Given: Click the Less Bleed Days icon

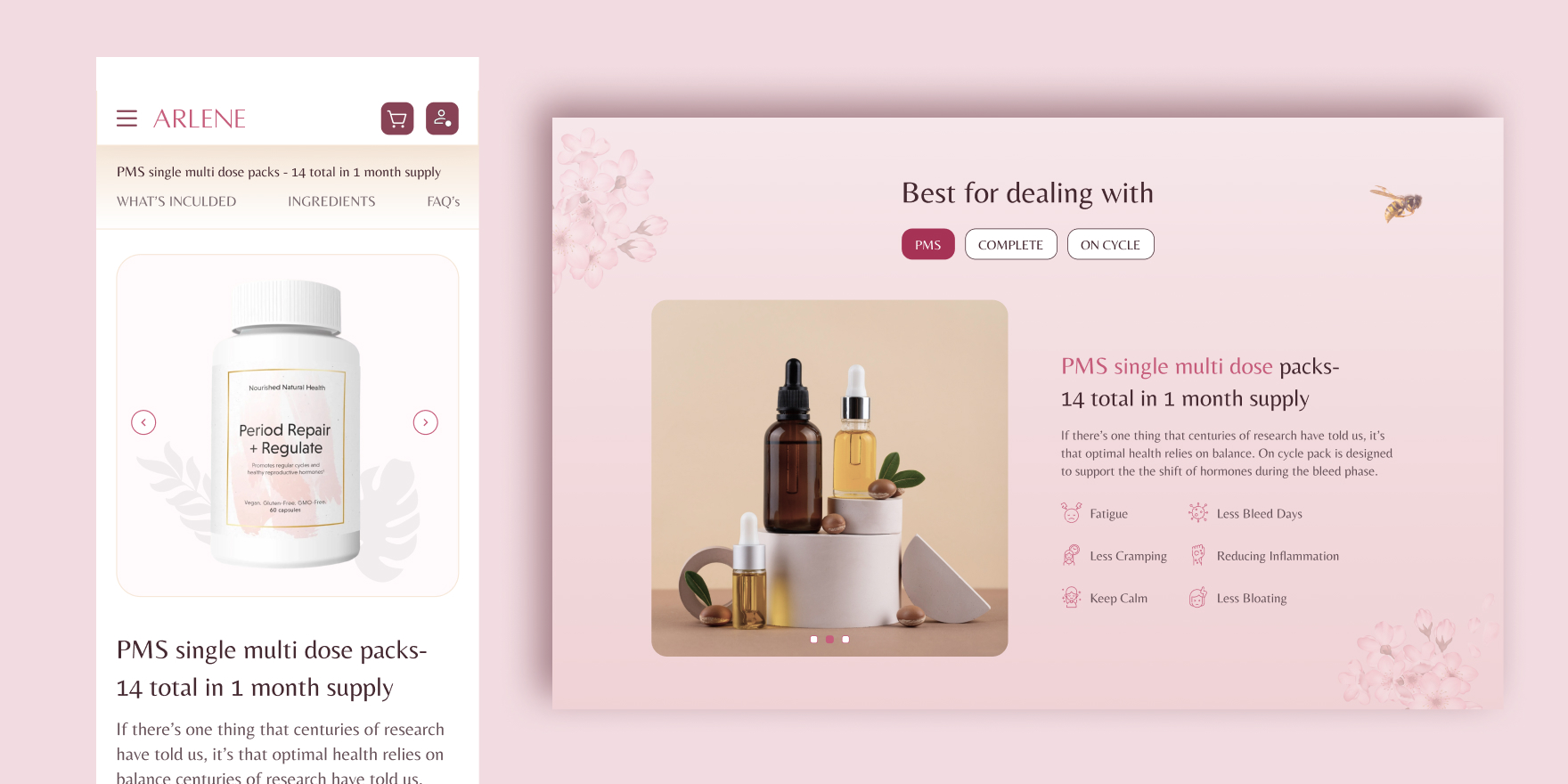Looking at the screenshot, I should point(1198,513).
